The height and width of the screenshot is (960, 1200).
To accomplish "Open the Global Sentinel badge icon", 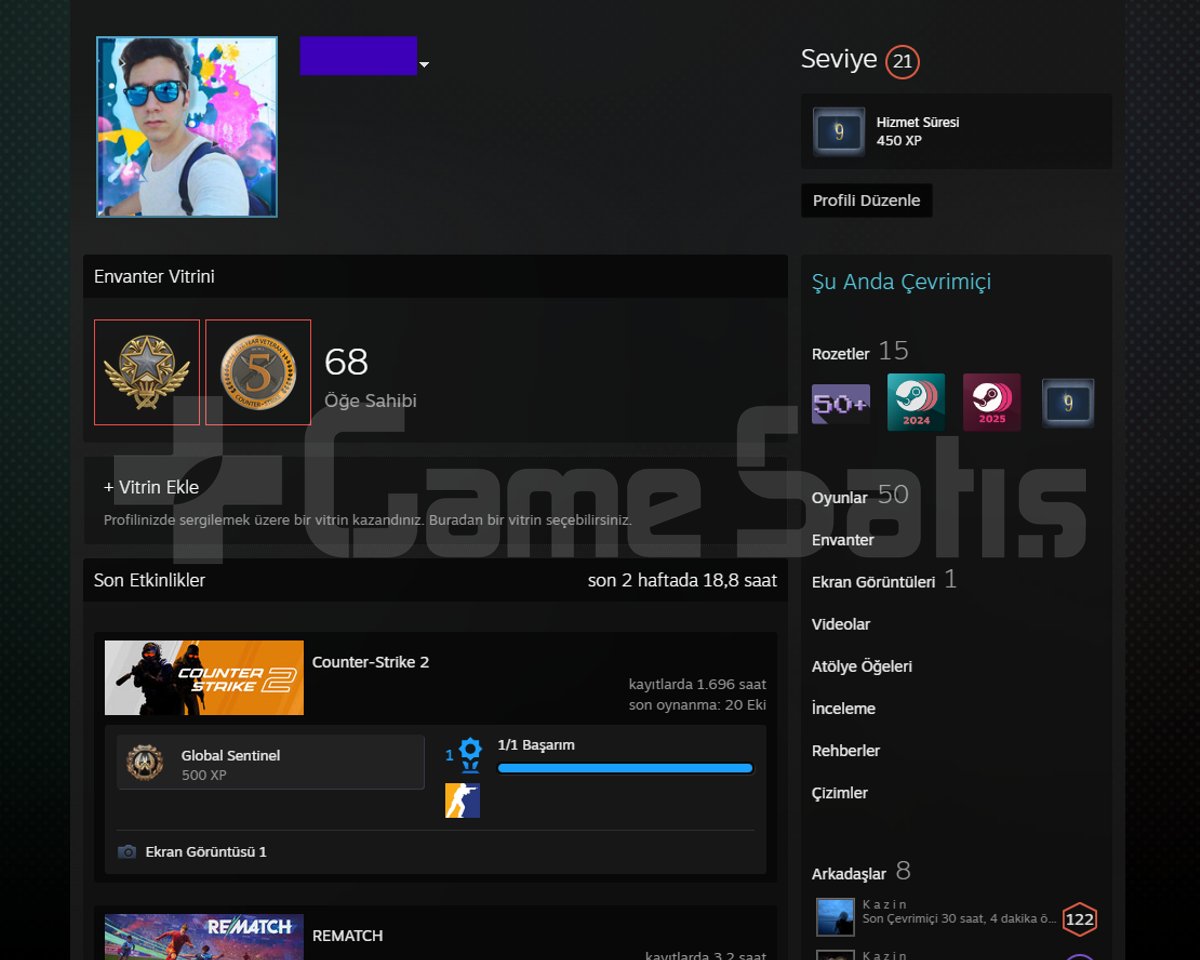I will (x=145, y=763).
